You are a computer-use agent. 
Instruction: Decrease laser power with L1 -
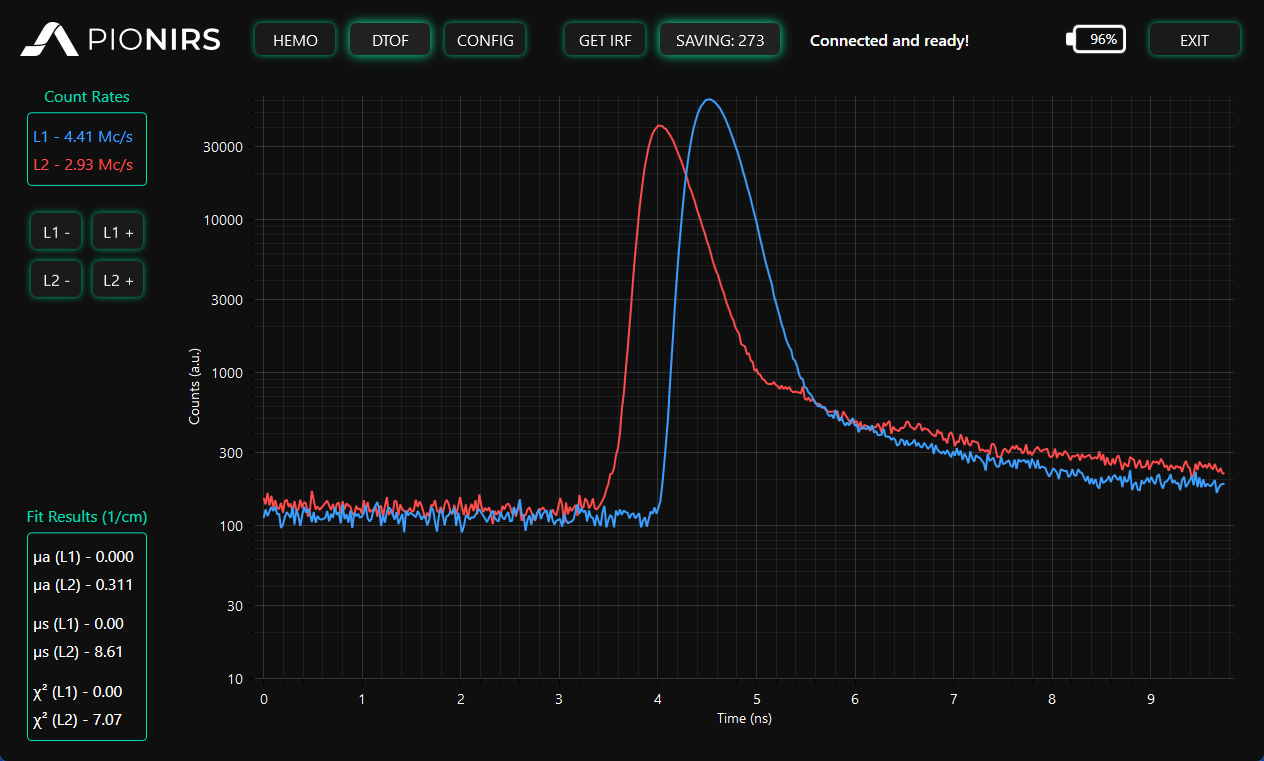tap(56, 232)
